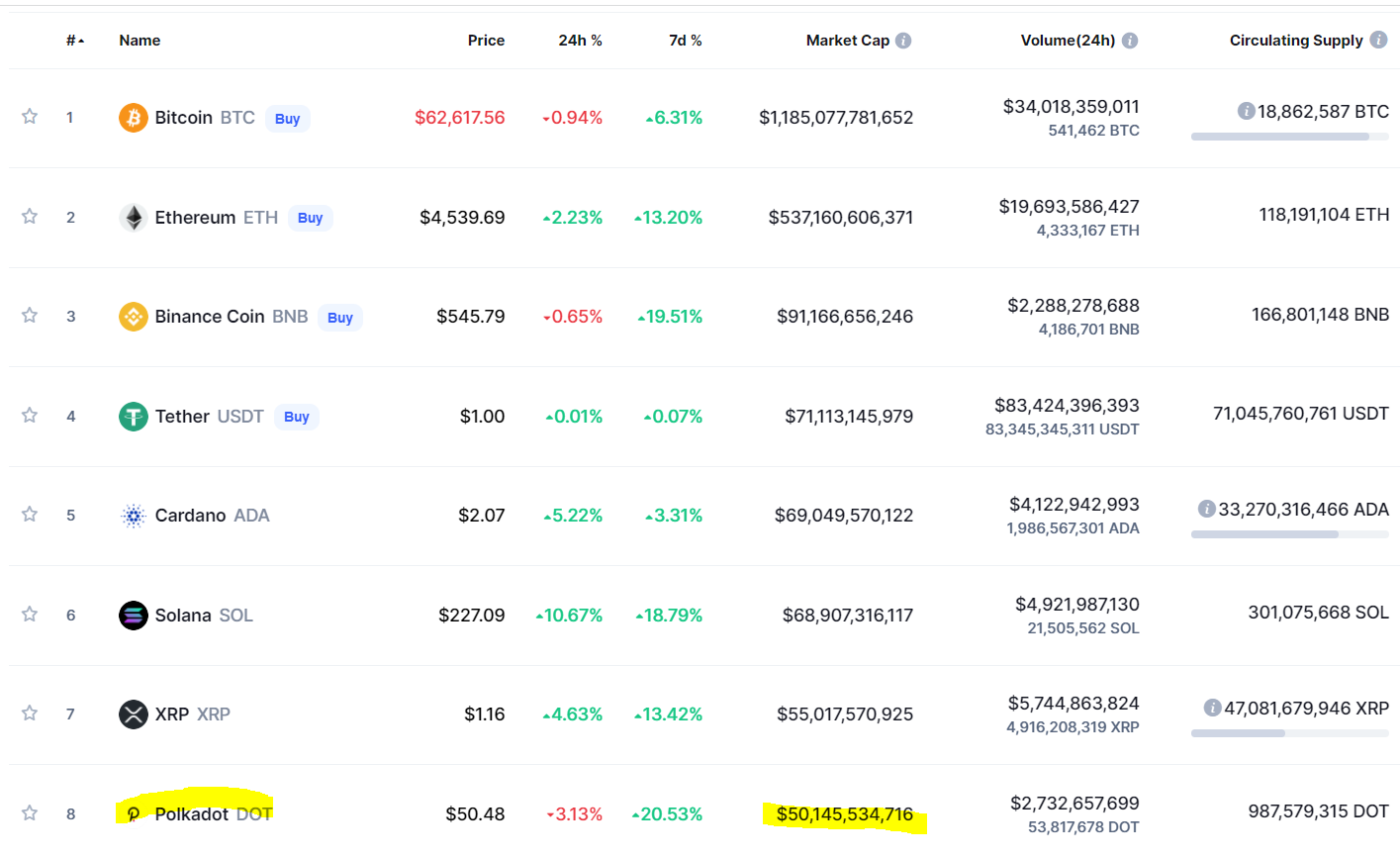1400x857 pixels.
Task: Click Cardano's circulating supply progress bar
Action: click(x=1289, y=534)
